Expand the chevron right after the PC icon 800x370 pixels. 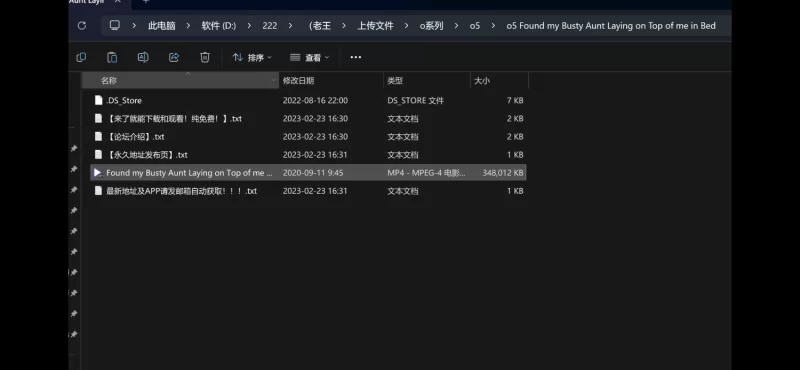coord(134,26)
